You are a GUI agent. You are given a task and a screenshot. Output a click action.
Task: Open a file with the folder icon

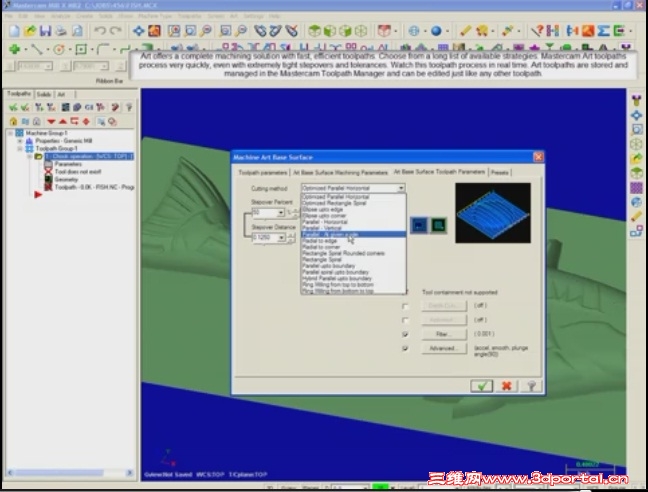click(30, 31)
